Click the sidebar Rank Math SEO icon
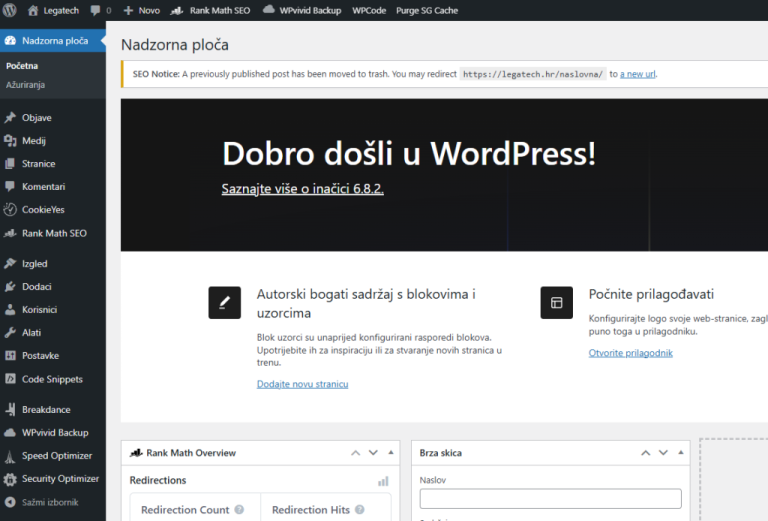 (x=10, y=233)
